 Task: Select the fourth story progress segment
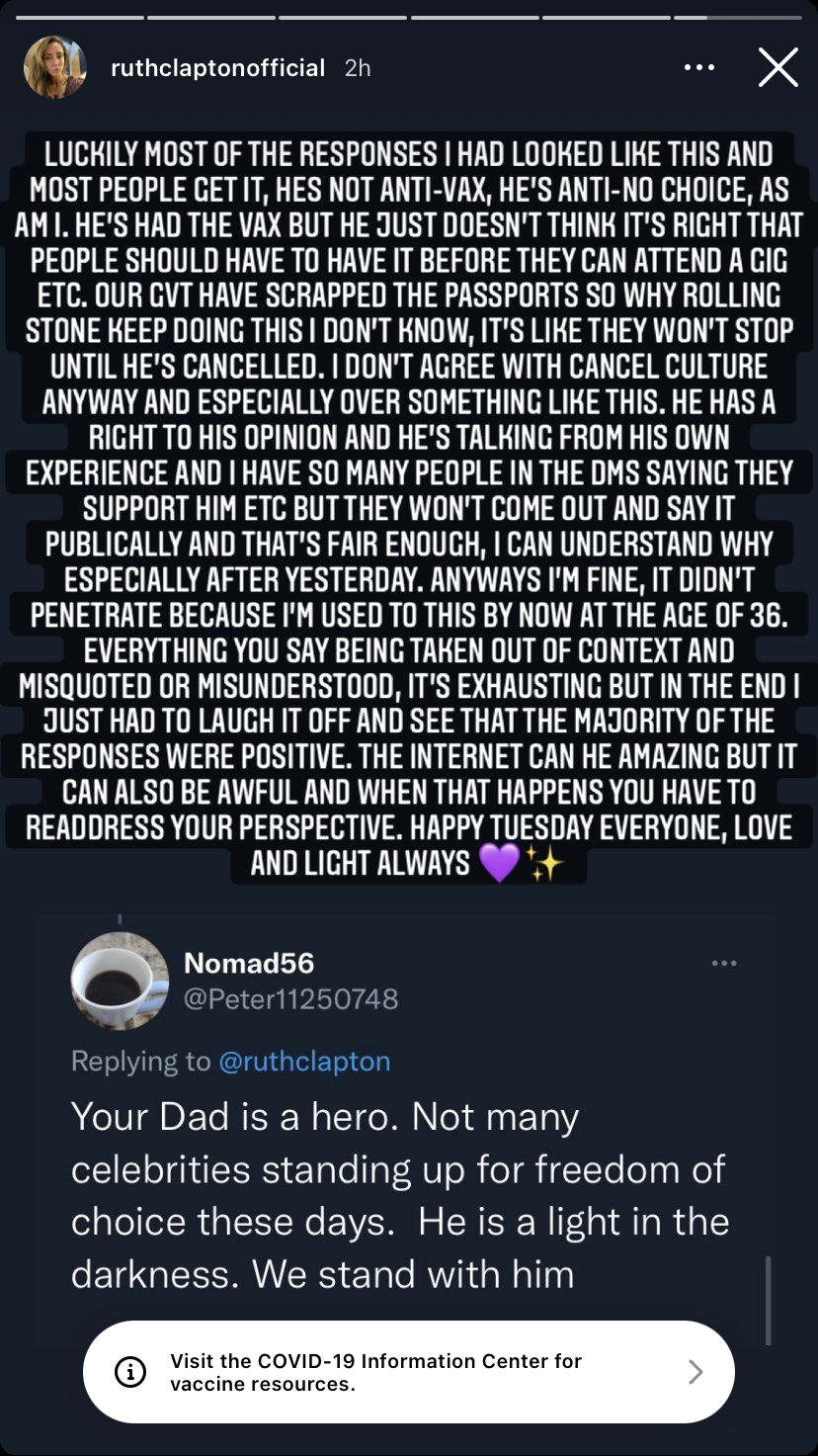point(473,18)
